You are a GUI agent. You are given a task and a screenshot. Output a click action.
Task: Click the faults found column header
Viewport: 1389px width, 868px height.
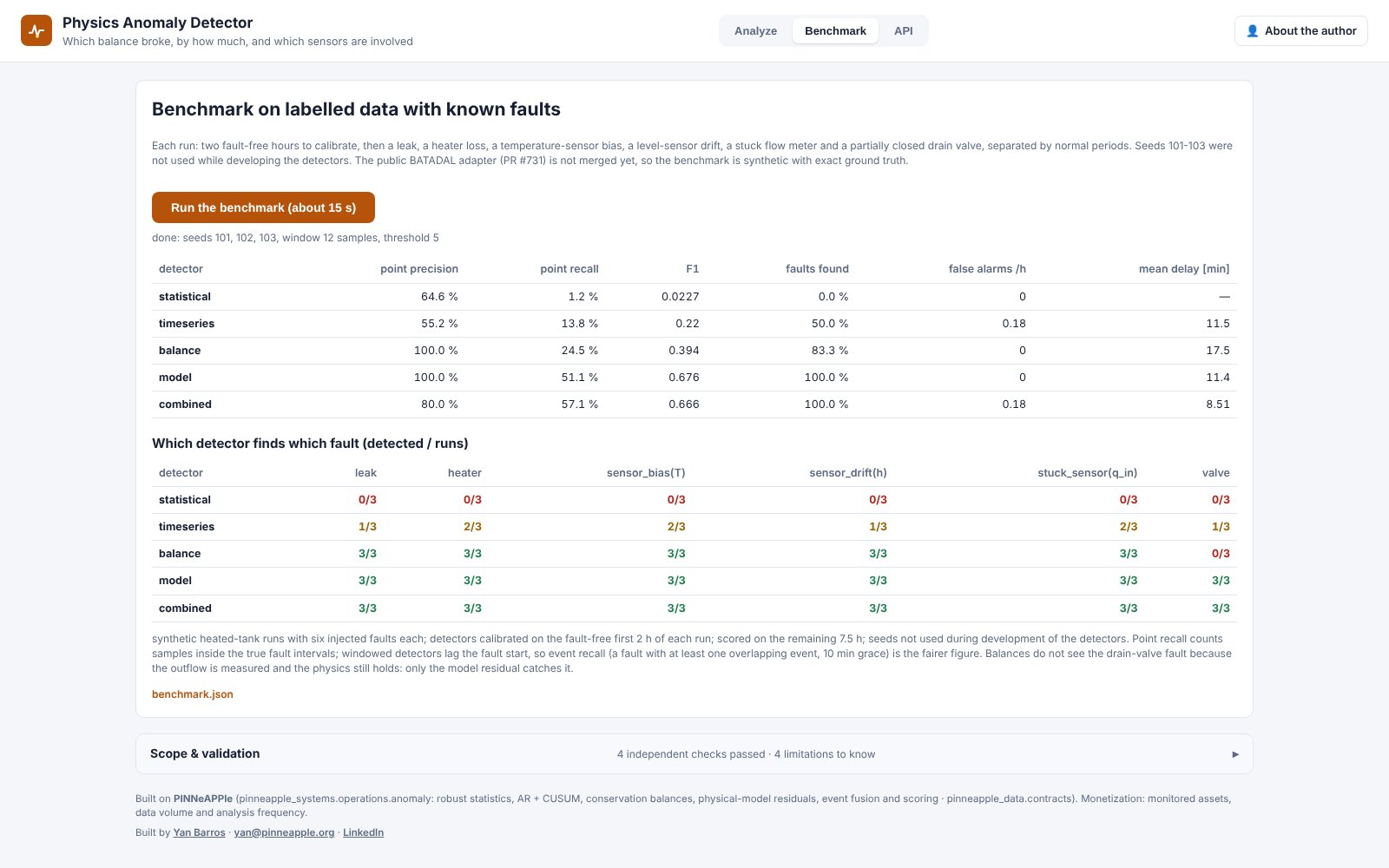pos(817,269)
